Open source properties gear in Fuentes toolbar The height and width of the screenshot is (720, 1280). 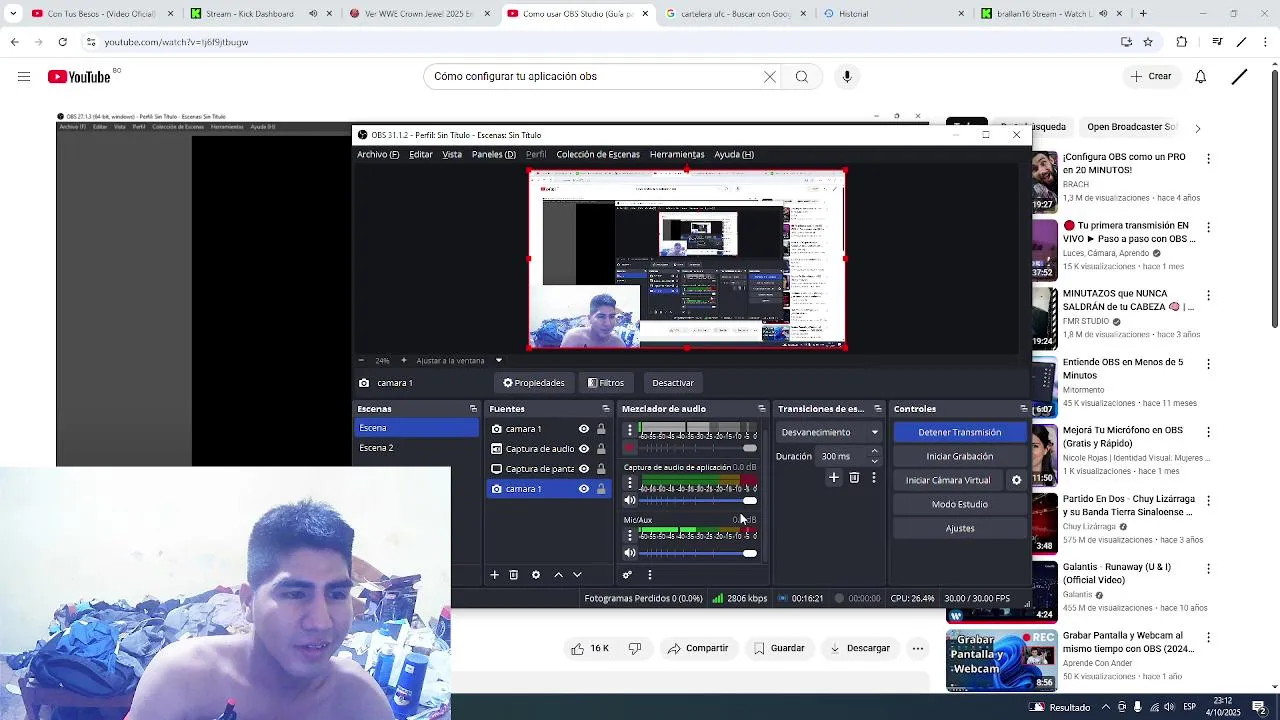click(x=536, y=575)
